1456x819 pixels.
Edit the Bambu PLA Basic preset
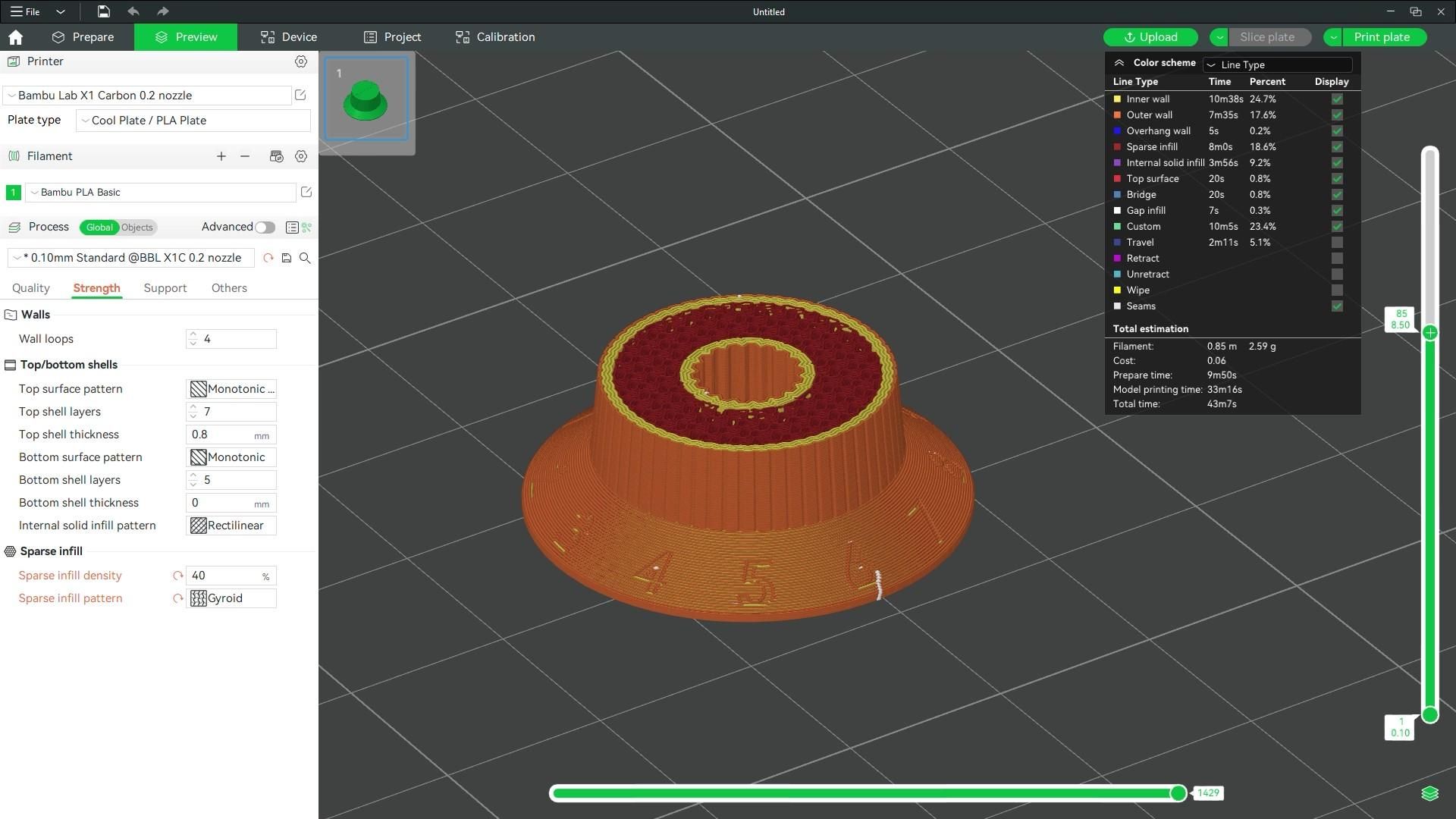click(306, 193)
